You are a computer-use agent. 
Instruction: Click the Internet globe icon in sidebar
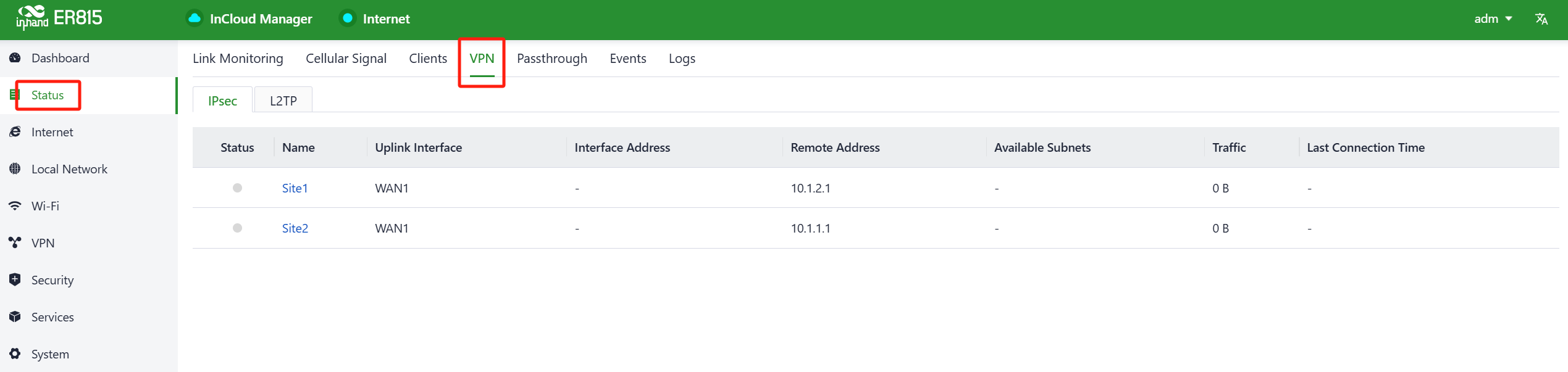pos(15,132)
